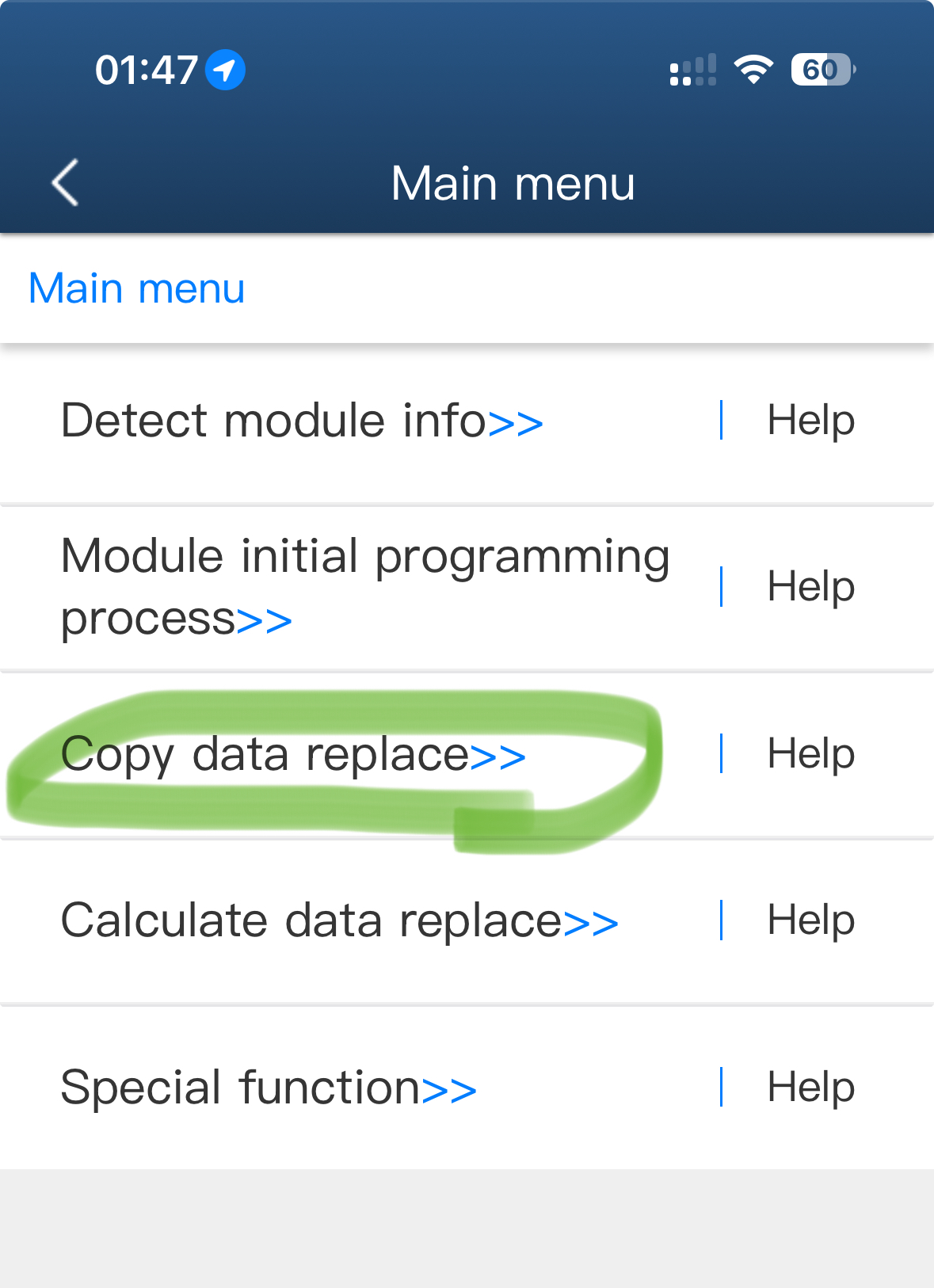Tap double chevron after Special function
The width and height of the screenshot is (934, 1288).
tap(449, 1090)
